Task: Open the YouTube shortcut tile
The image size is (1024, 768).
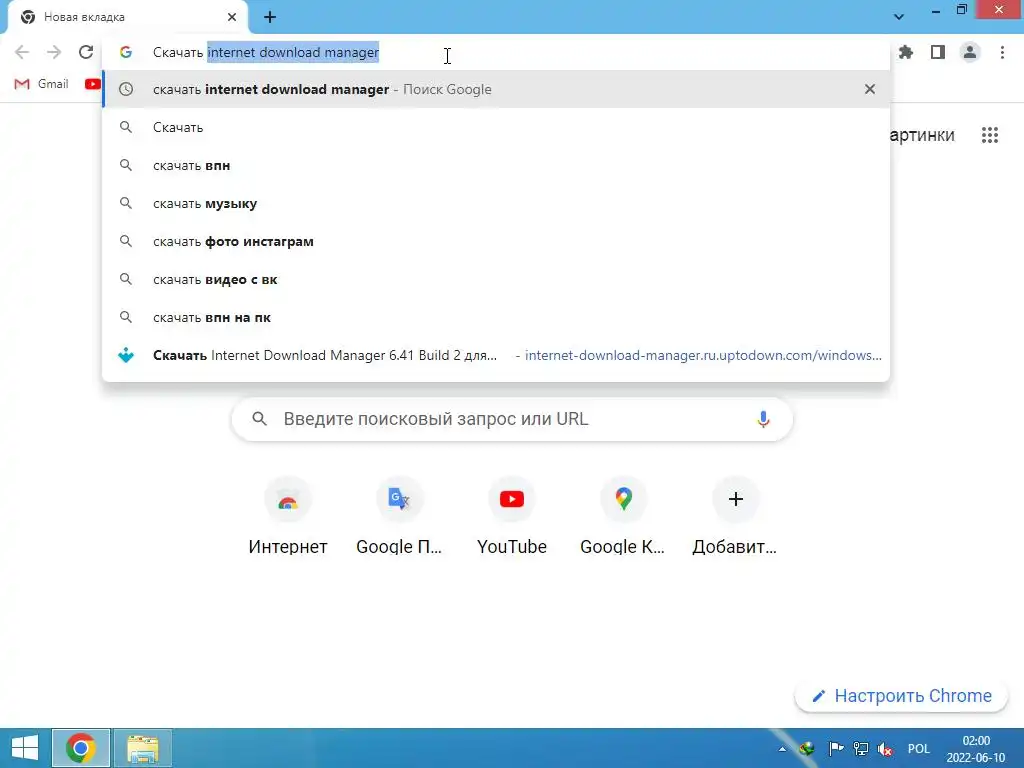Action: 512,517
